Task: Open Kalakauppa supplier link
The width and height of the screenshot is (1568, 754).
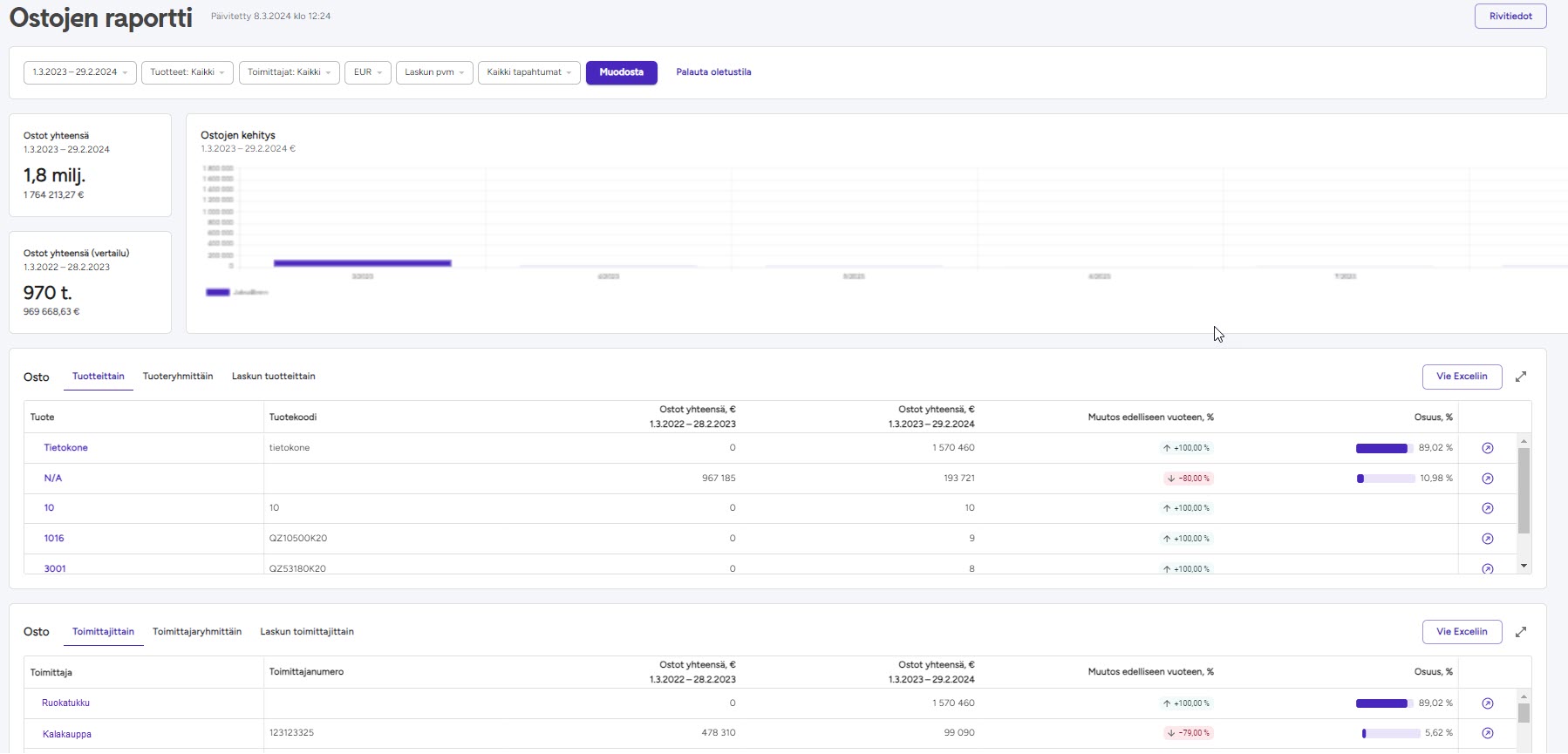Action: click(67, 734)
